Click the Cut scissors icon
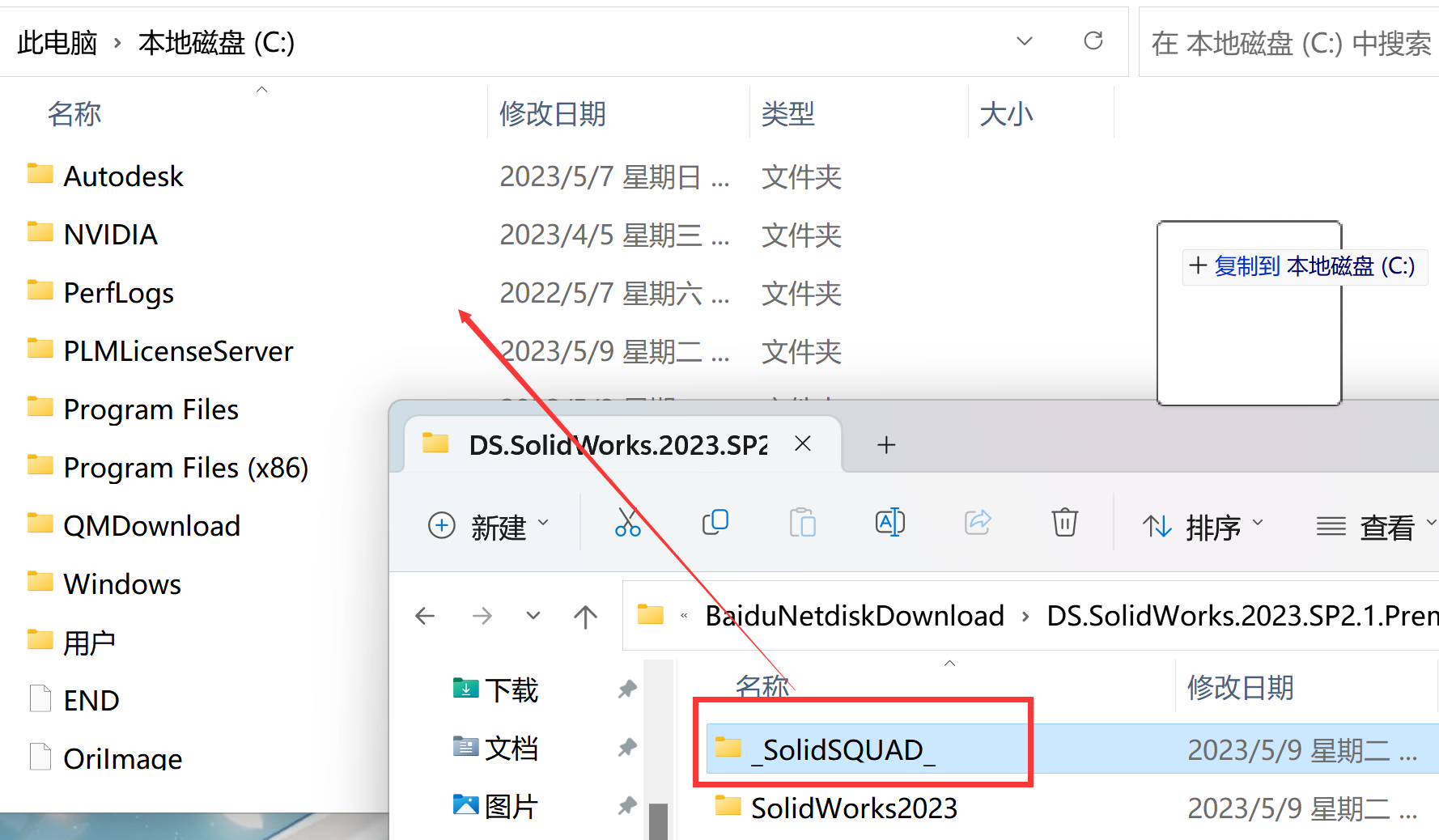Image resolution: width=1439 pixels, height=840 pixels. tap(627, 524)
